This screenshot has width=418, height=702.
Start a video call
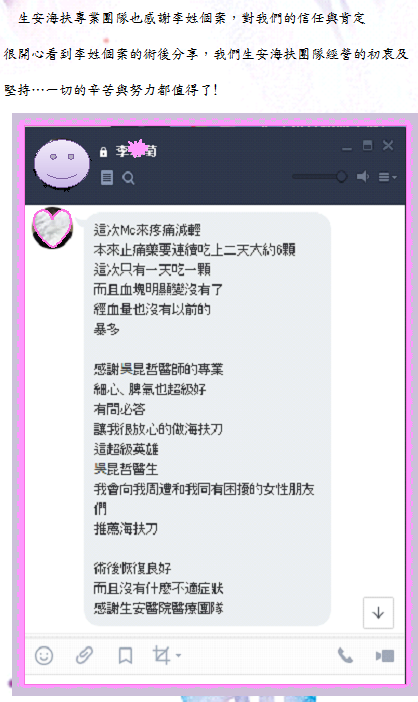(x=385, y=656)
